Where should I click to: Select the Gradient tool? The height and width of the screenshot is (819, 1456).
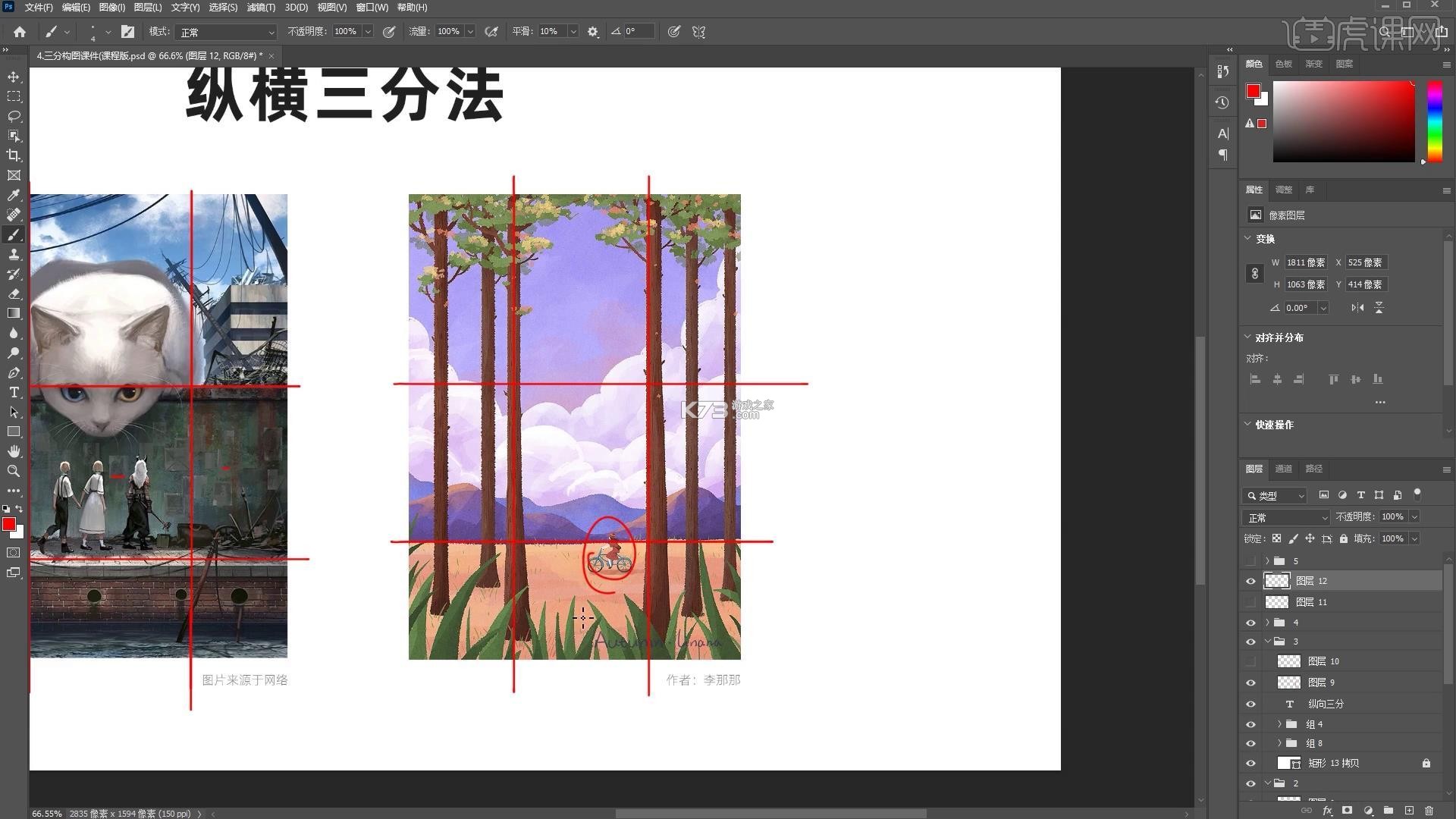14,313
